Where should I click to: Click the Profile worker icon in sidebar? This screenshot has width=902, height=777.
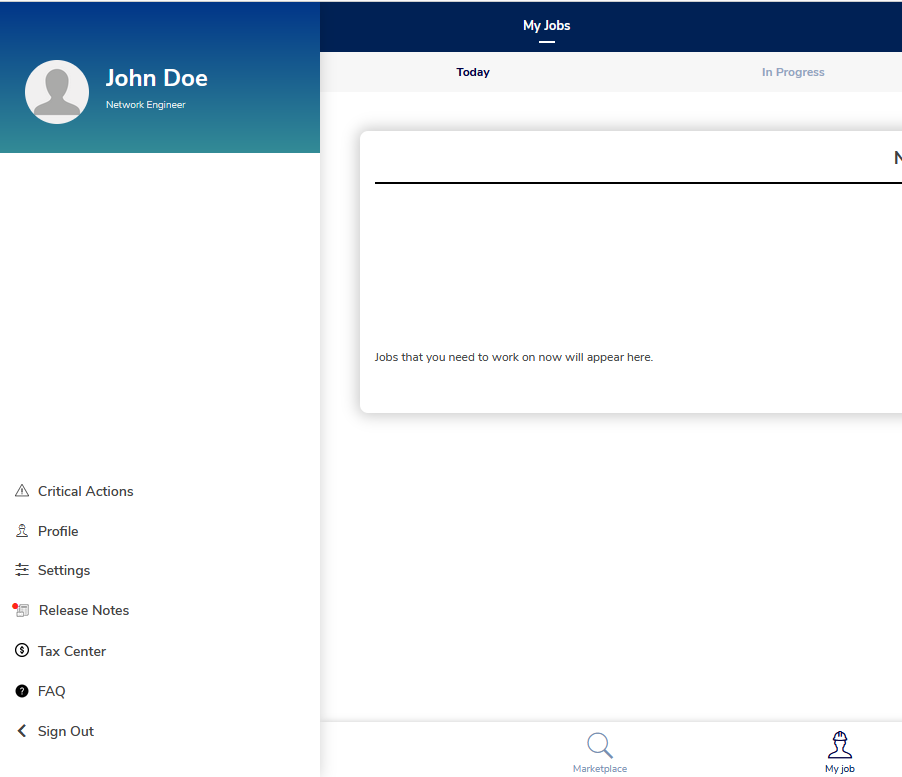(22, 530)
